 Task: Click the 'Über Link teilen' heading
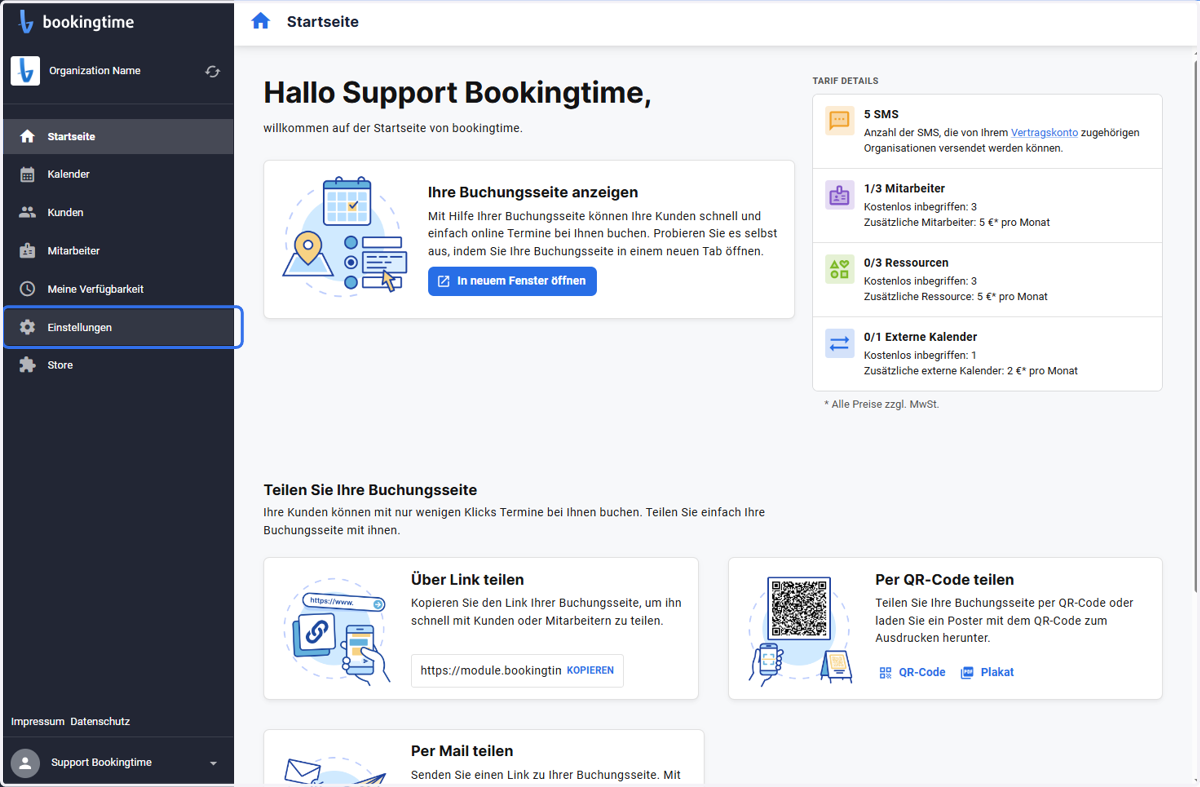[x=467, y=580]
